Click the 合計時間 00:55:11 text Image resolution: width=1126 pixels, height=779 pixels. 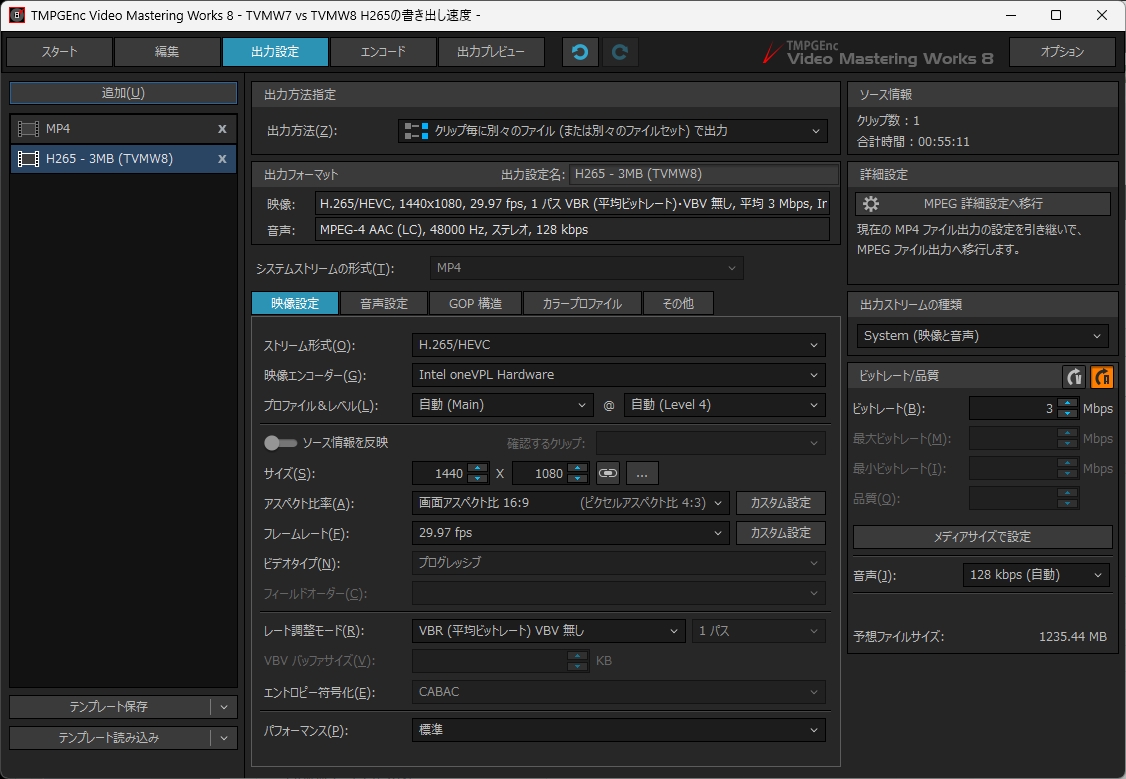pyautogui.click(x=913, y=142)
